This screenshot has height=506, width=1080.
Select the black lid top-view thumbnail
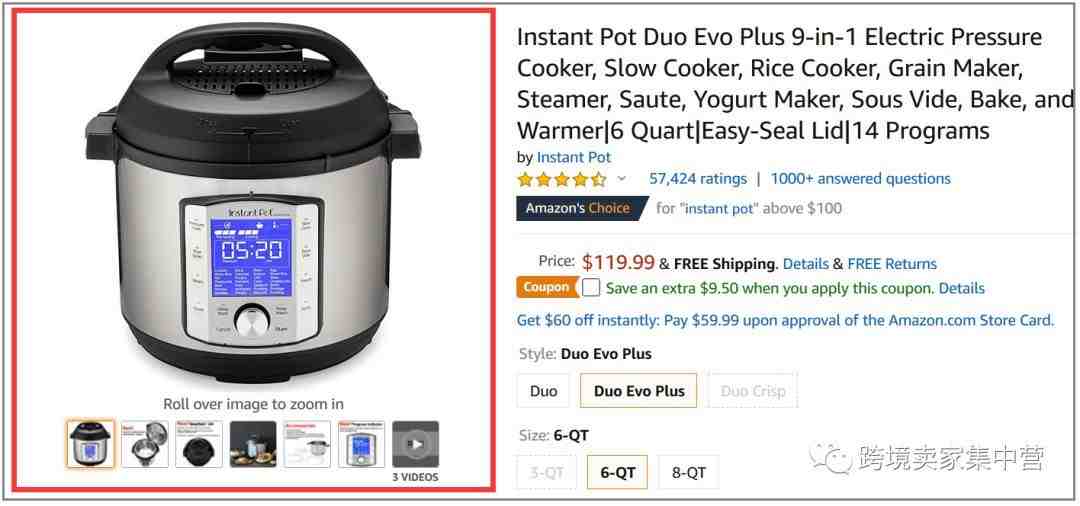point(199,444)
